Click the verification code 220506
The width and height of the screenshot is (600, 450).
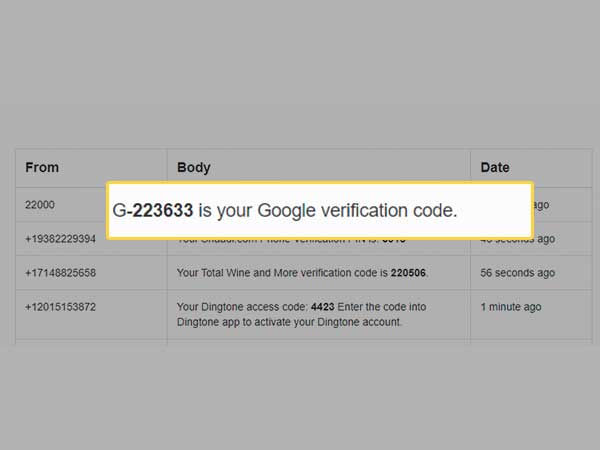tap(408, 273)
